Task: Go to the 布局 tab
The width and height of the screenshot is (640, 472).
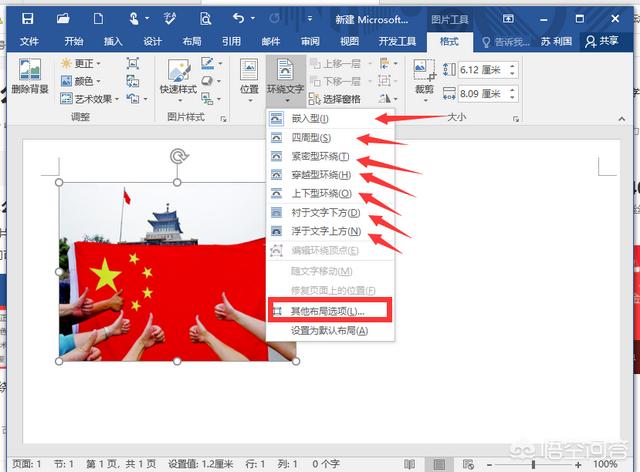Action: click(192, 41)
